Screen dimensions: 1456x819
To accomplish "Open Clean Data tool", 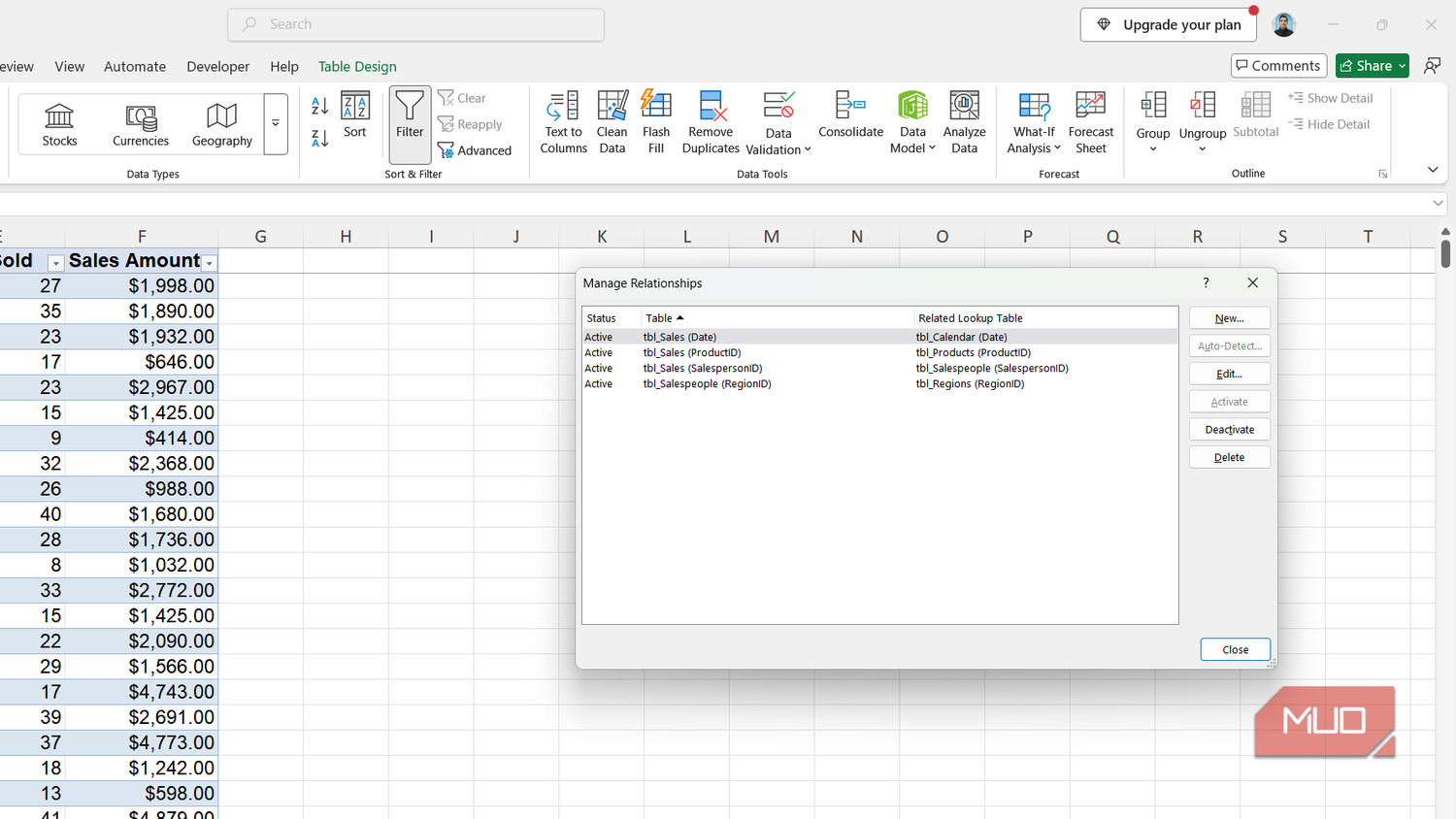I will click(612, 122).
